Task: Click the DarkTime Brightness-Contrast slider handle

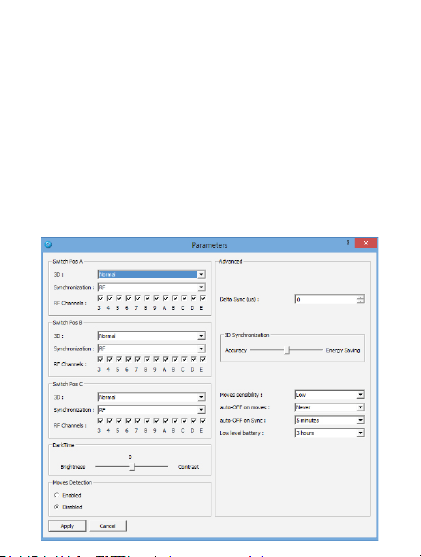Action: pyautogui.click(x=132, y=467)
